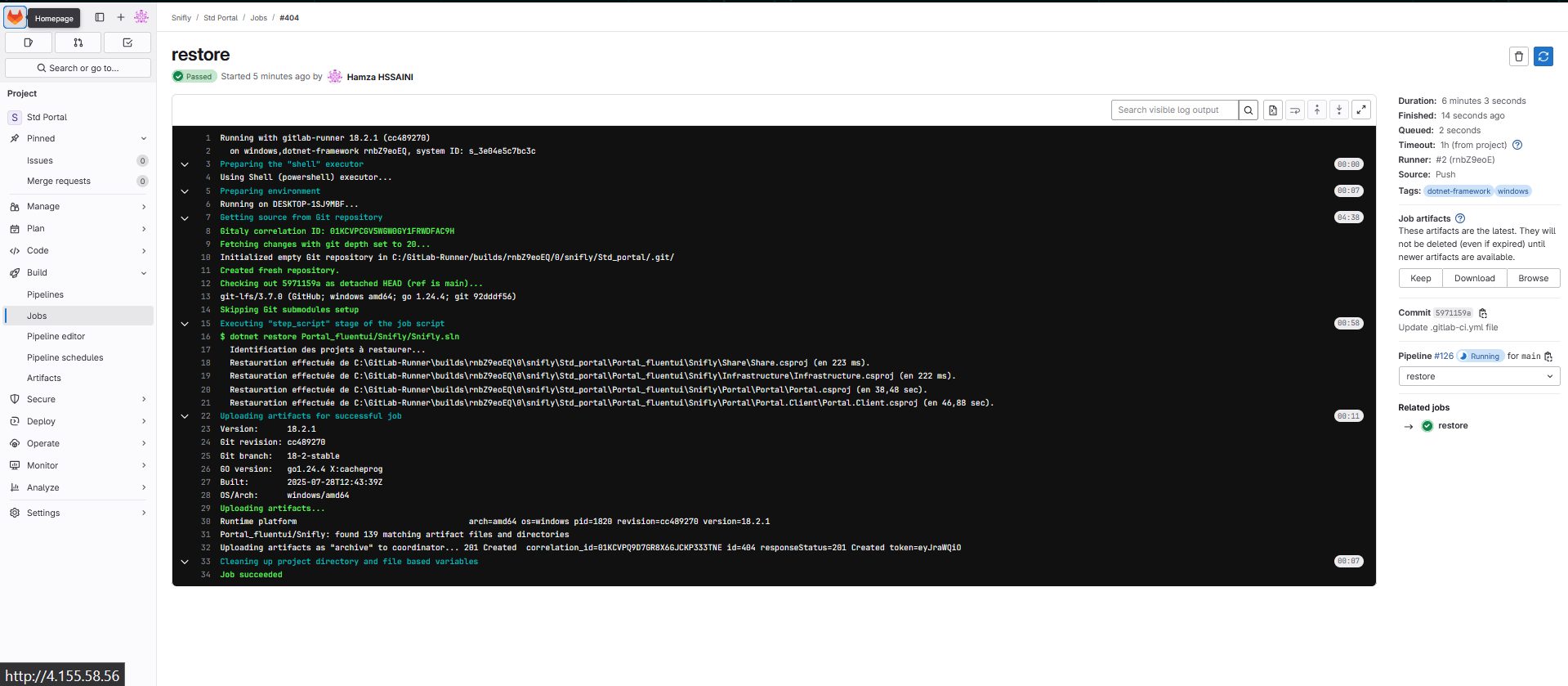Viewport: 1568px width, 686px height.
Task: Open the restore related job link
Action: click(1453, 426)
